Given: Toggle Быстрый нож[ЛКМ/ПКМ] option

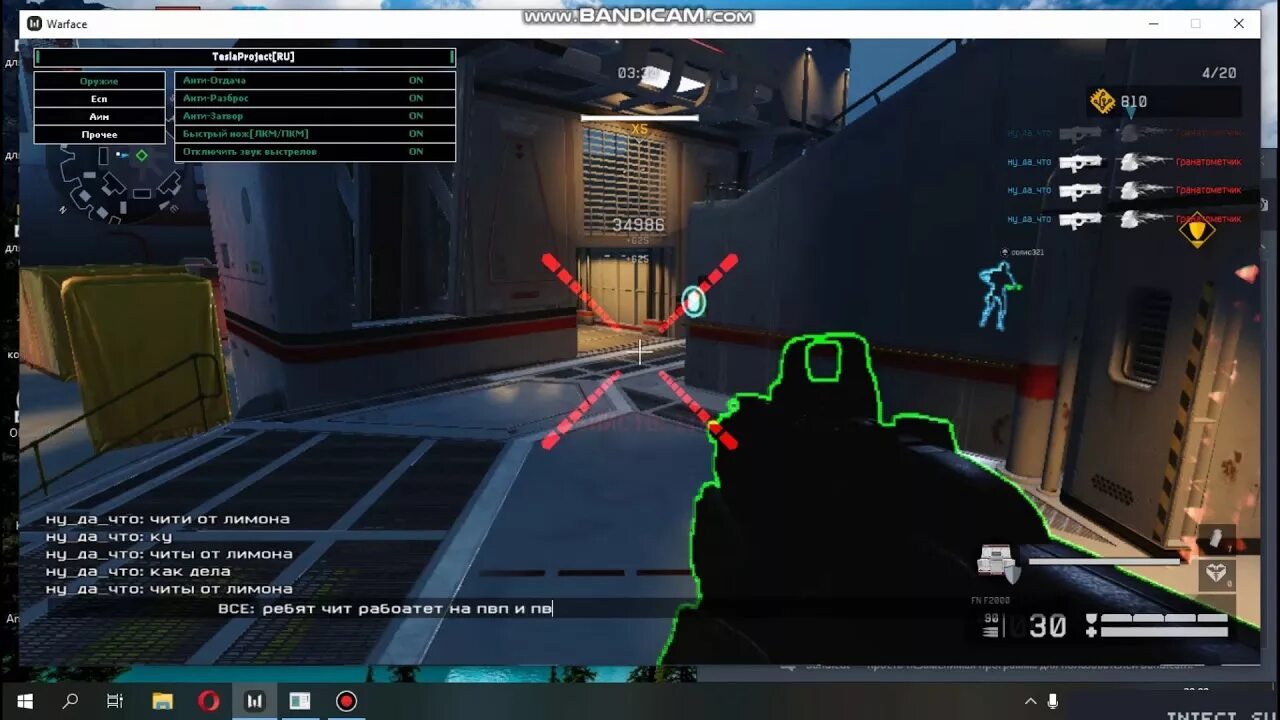Looking at the screenshot, I should coord(315,134).
